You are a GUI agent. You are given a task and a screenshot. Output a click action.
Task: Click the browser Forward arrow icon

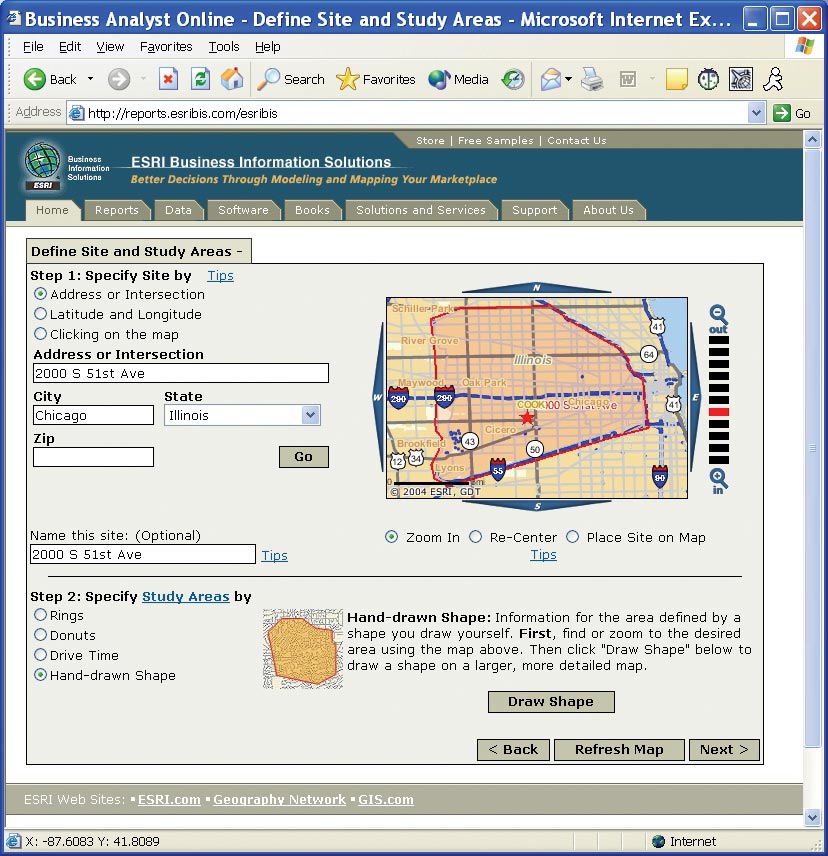tap(118, 80)
